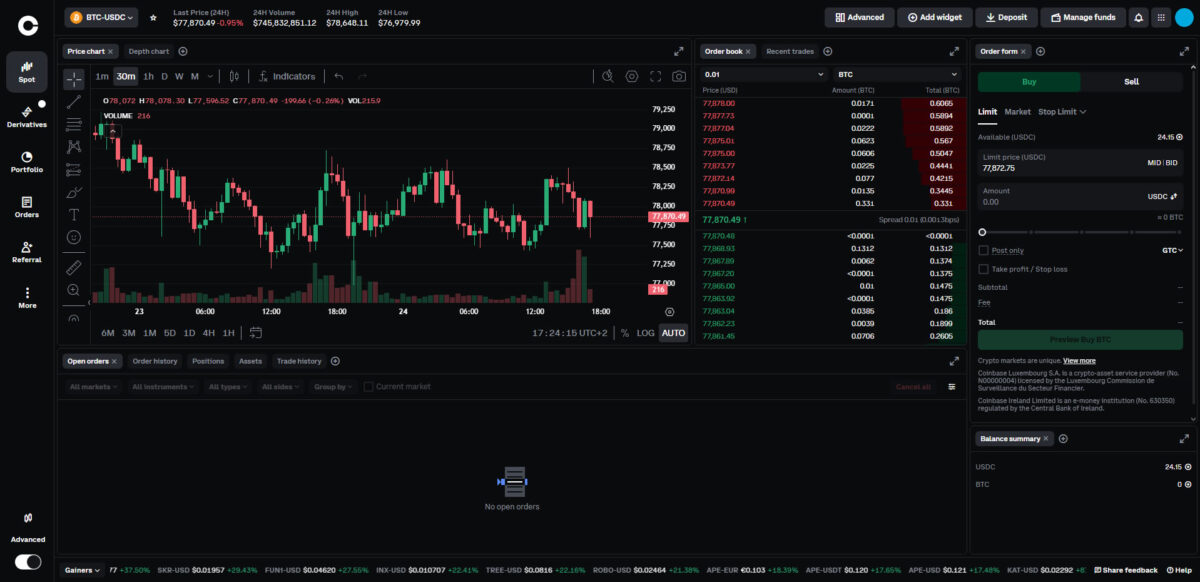Image resolution: width=1200 pixels, height=582 pixels.
Task: Select the trend line drawing tool
Action: (74, 102)
